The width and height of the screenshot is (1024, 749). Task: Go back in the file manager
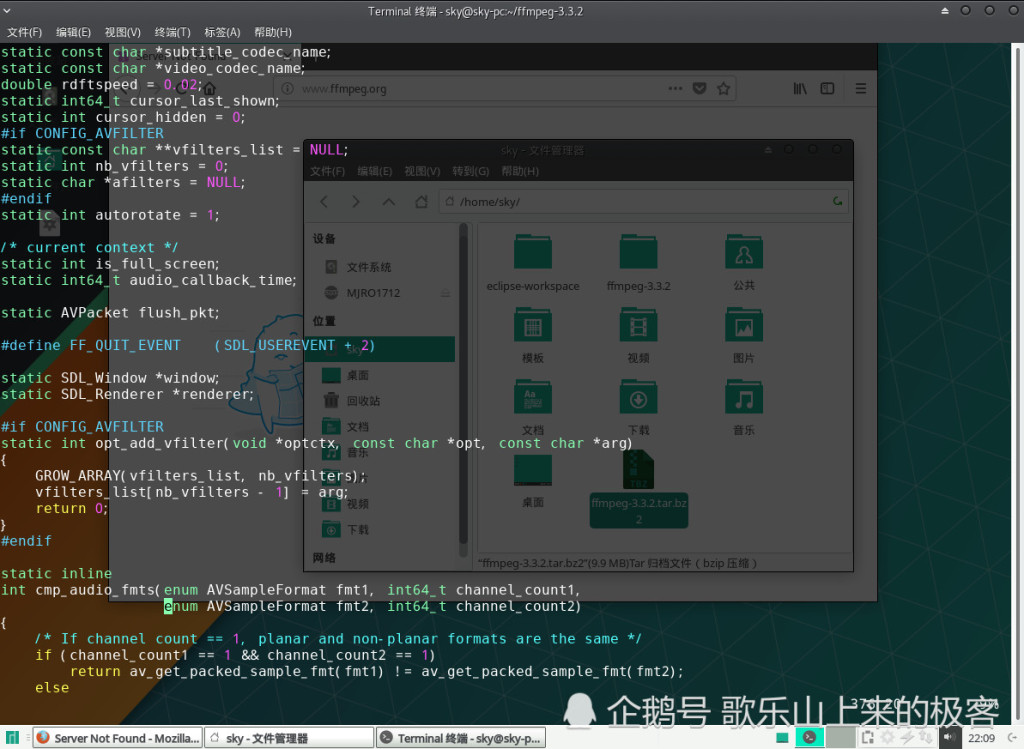tap(324, 202)
